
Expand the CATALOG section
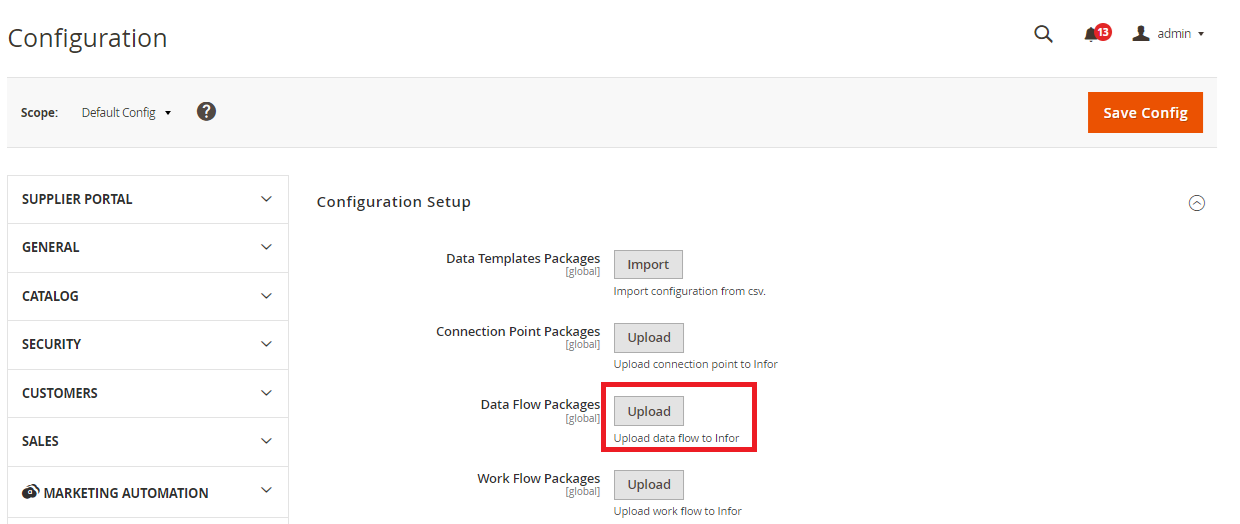148,296
